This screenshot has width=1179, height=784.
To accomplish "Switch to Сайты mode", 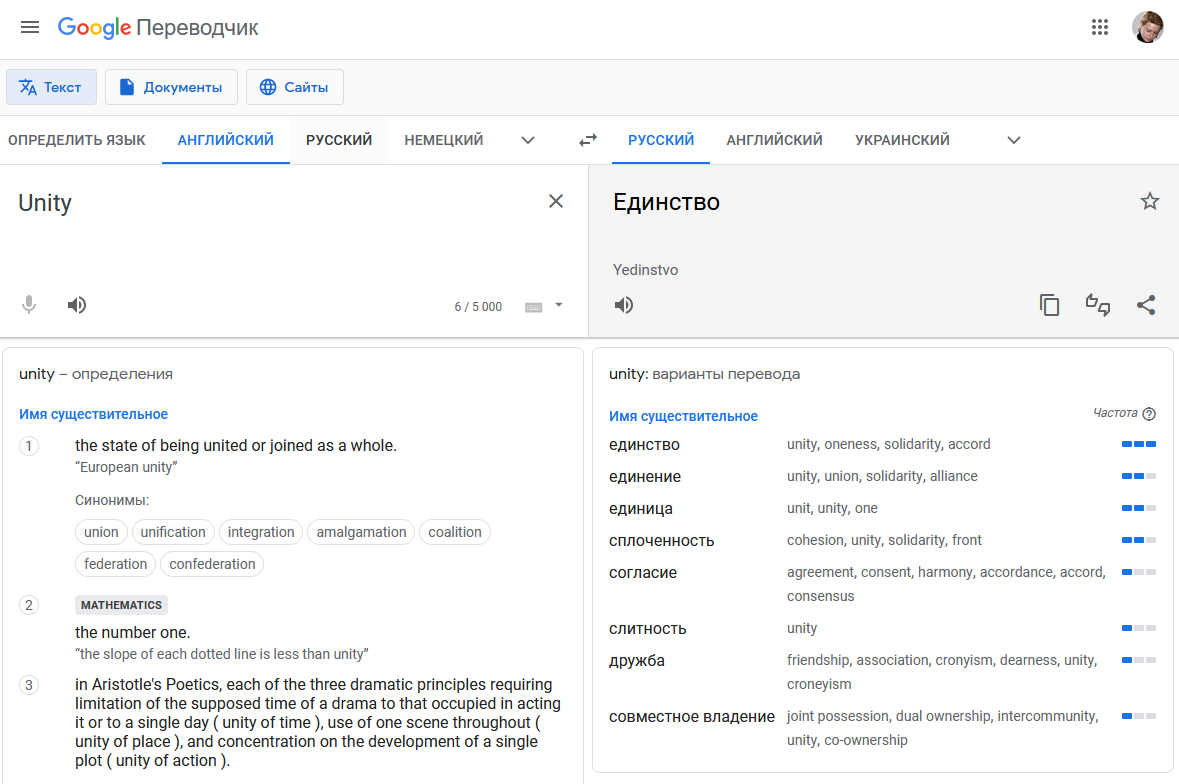I will (295, 87).
